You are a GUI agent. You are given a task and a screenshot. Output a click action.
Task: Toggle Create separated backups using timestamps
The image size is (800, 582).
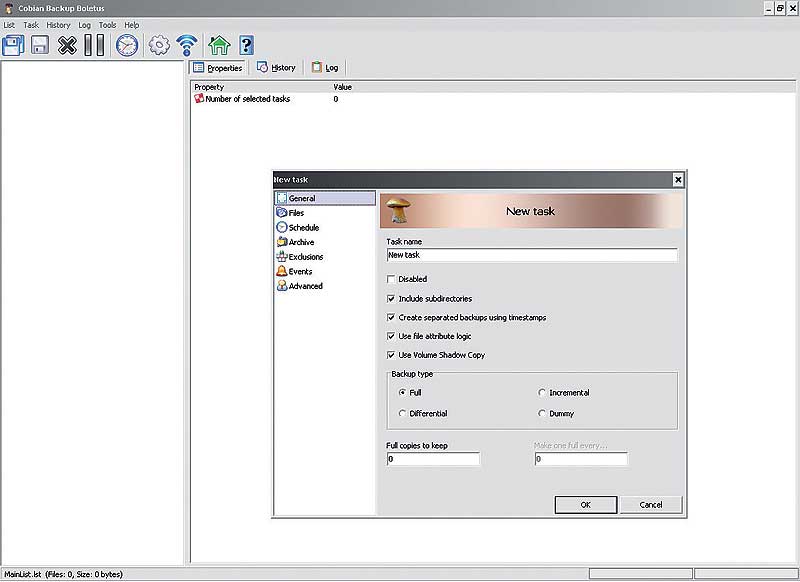(391, 317)
